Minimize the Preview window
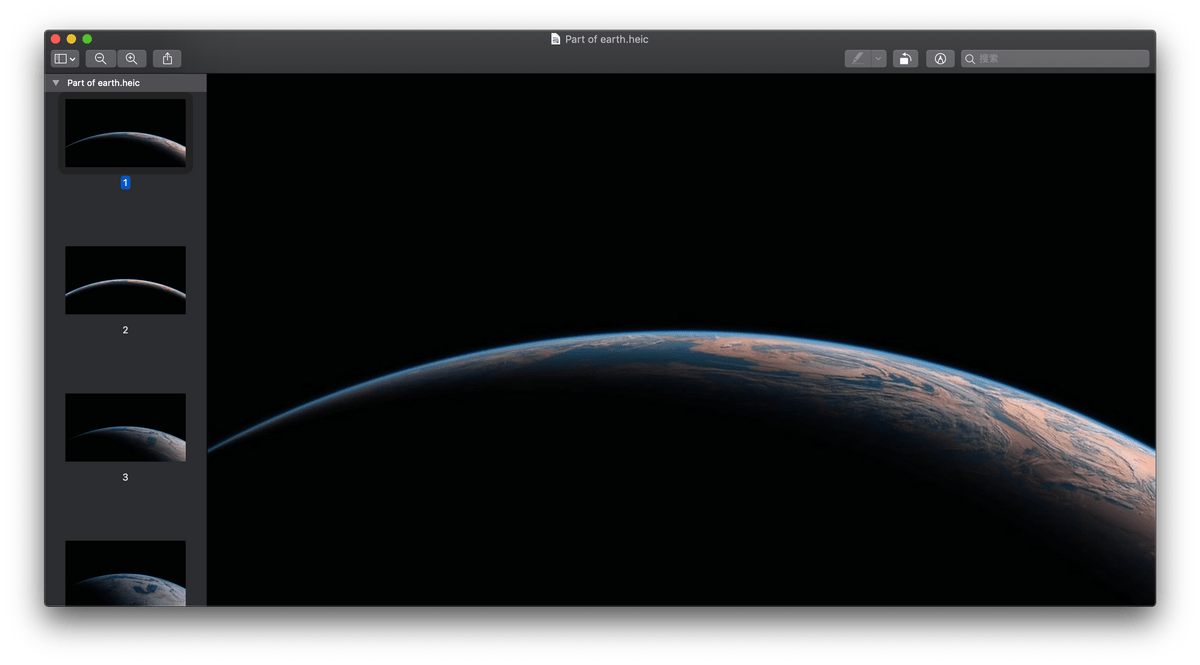The height and width of the screenshot is (665, 1200). [x=71, y=39]
